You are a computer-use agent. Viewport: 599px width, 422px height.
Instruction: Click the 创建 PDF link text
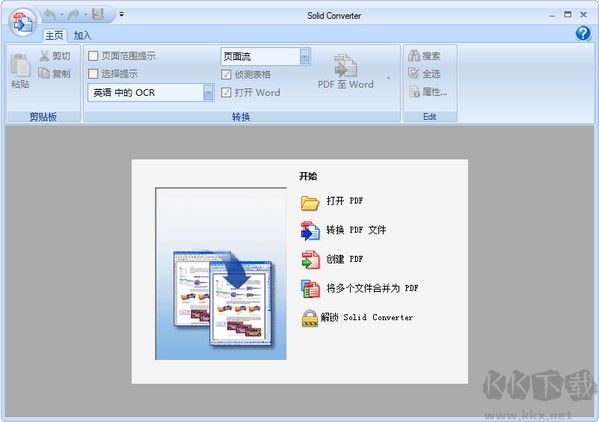pyautogui.click(x=345, y=259)
